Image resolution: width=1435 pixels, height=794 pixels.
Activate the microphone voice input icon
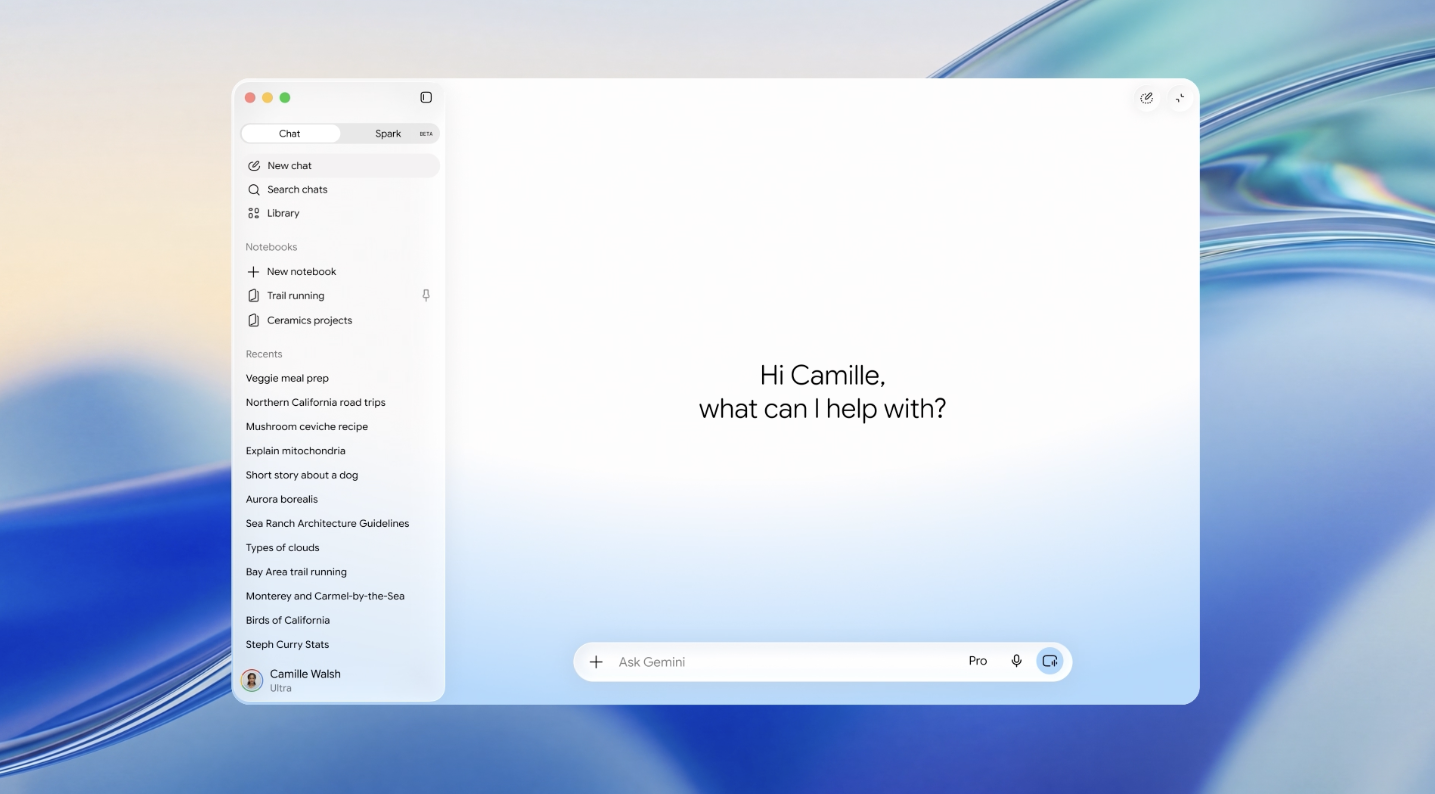click(1016, 661)
